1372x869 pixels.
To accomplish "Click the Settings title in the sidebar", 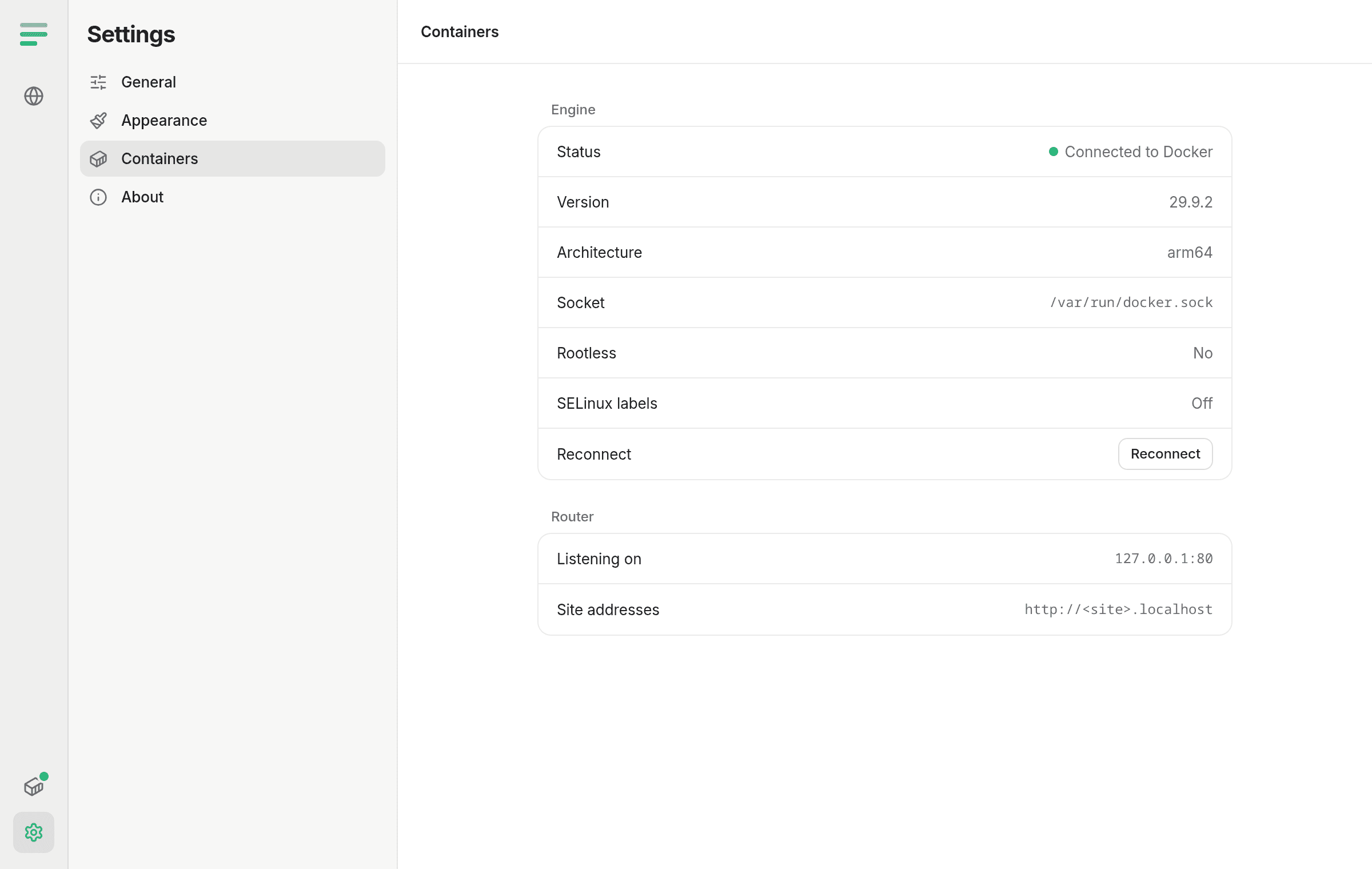I will point(131,35).
